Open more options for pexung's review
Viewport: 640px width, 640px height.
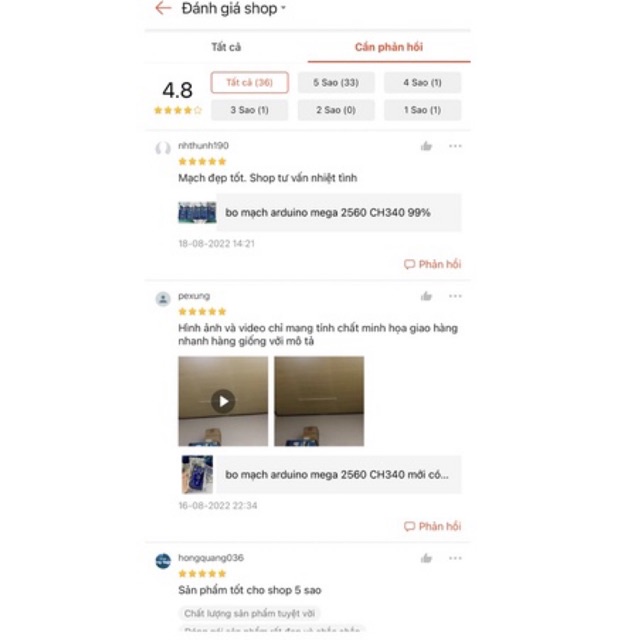tap(455, 296)
